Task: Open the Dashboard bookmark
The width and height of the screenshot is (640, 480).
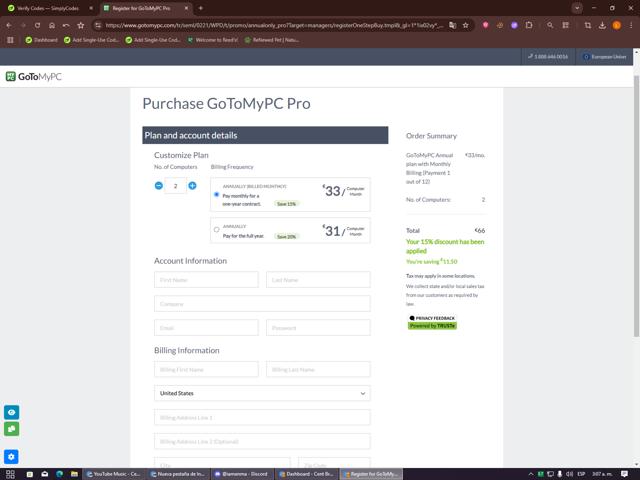Action: coord(41,40)
